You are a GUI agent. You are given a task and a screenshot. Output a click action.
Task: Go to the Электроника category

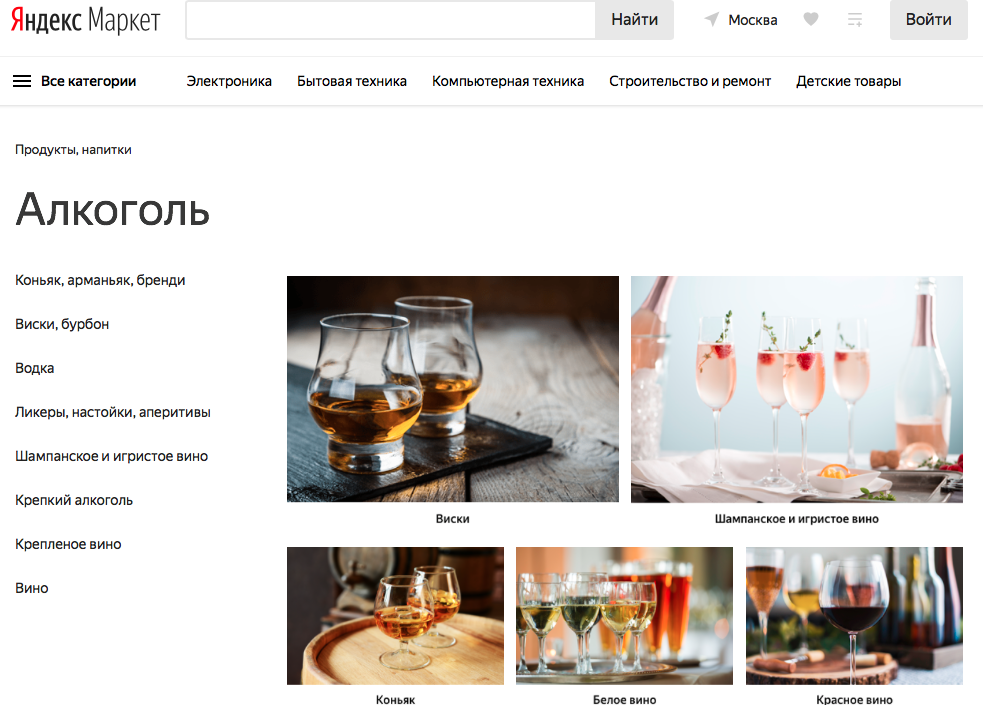pos(229,81)
